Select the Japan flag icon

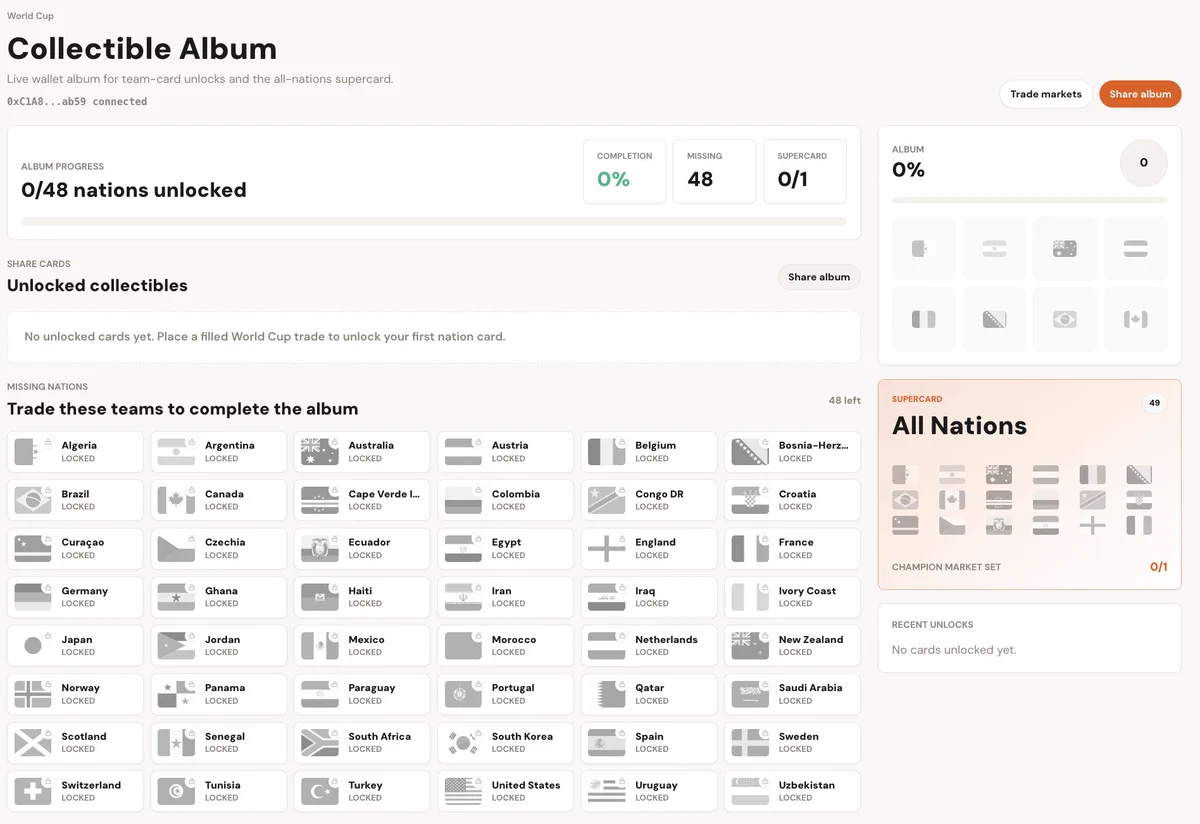point(33,646)
